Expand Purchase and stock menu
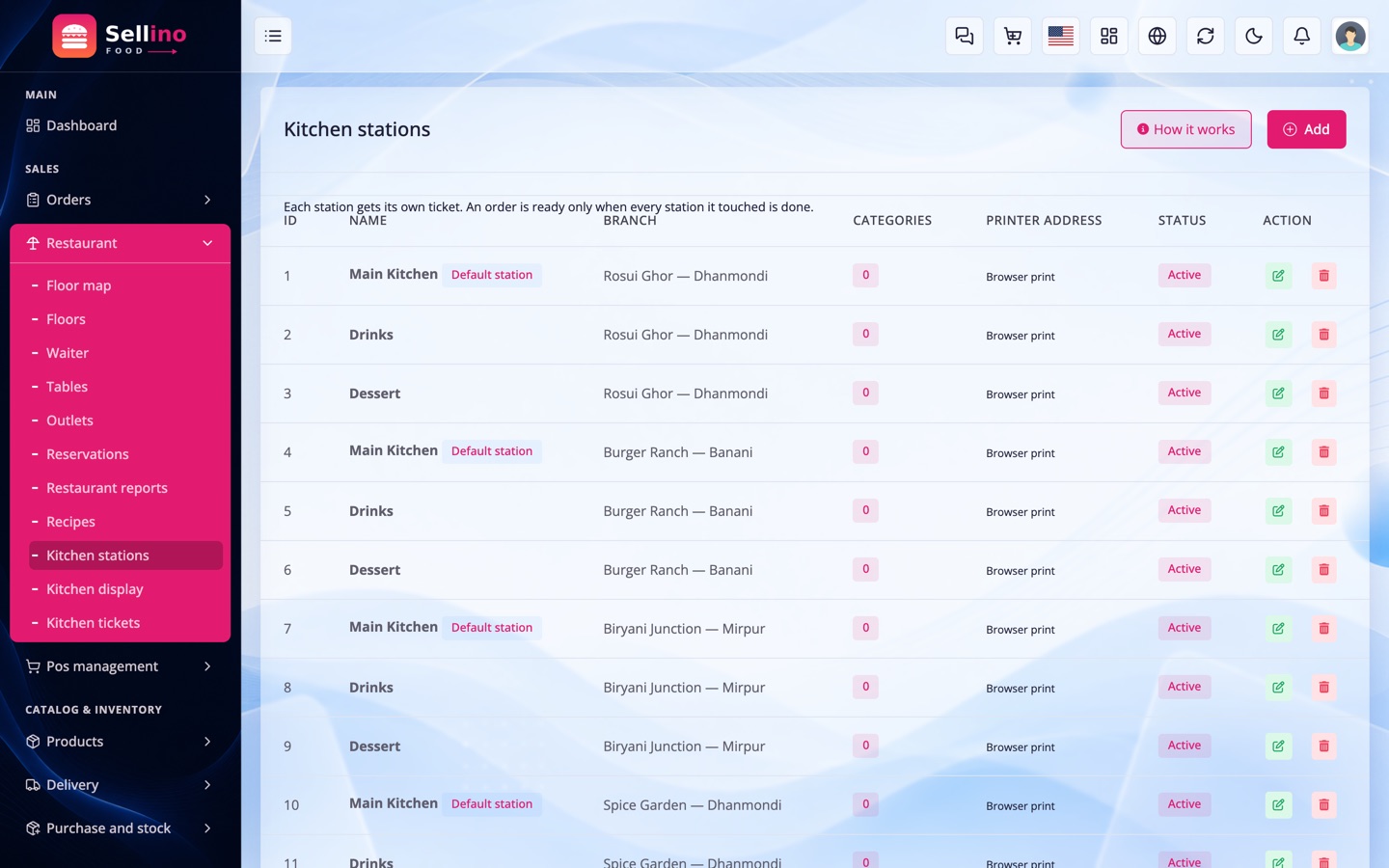This screenshot has height=868, width=1389. click(120, 828)
